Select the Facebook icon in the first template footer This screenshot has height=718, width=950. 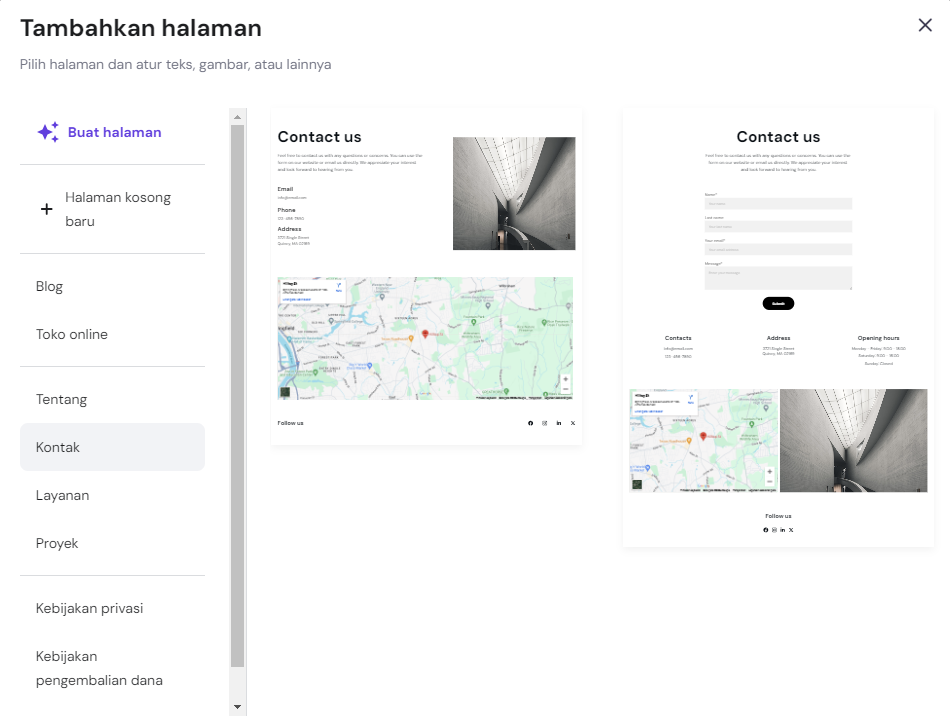(531, 423)
